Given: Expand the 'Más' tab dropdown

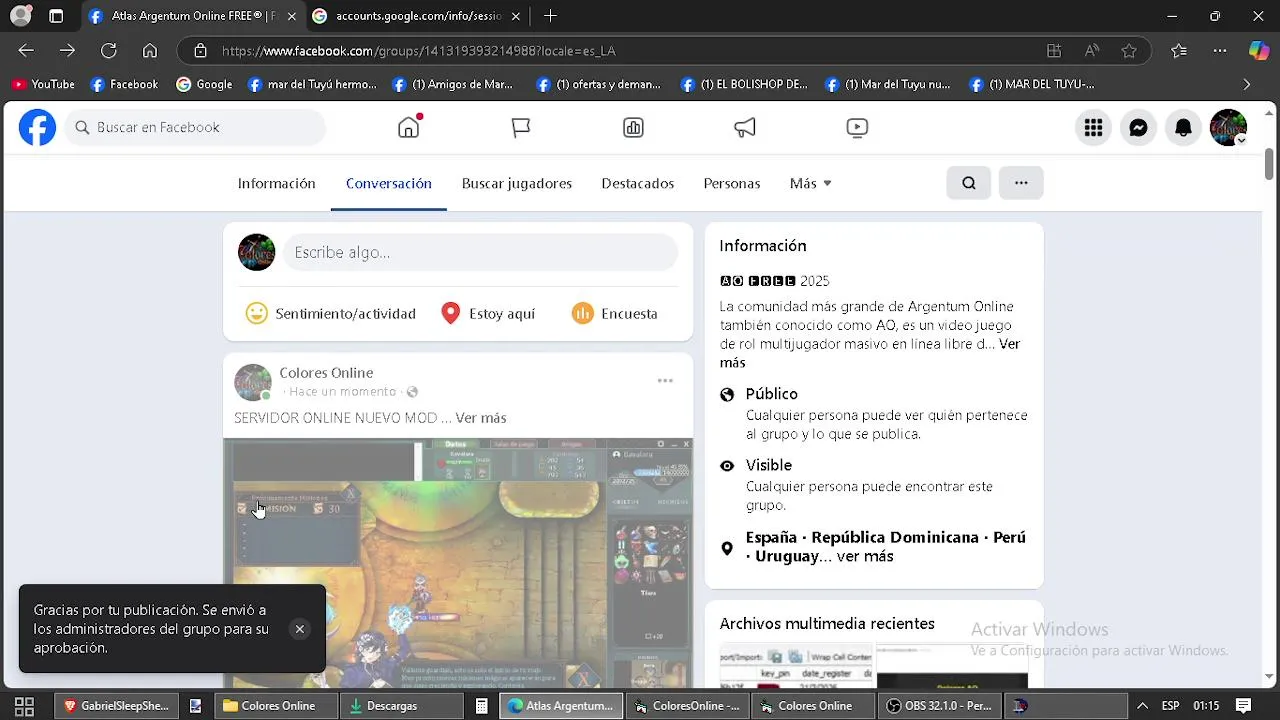Looking at the screenshot, I should (x=810, y=183).
